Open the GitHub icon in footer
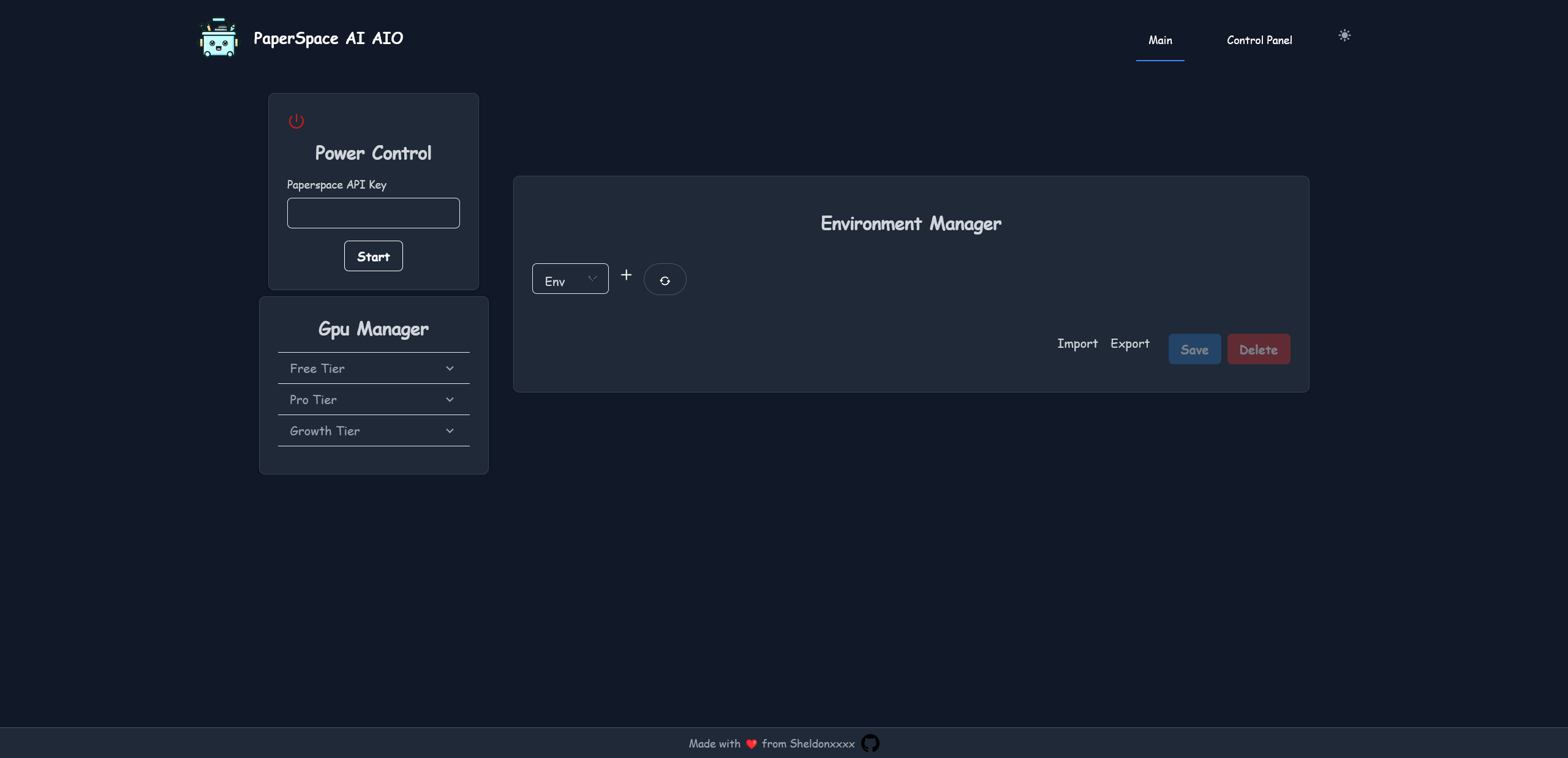The height and width of the screenshot is (758, 1568). coord(870,743)
